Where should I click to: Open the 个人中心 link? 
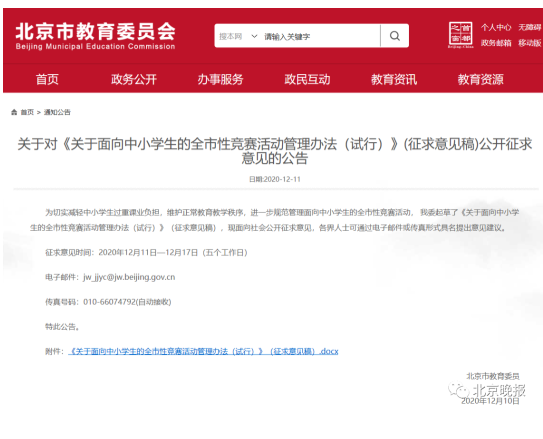pyautogui.click(x=496, y=27)
